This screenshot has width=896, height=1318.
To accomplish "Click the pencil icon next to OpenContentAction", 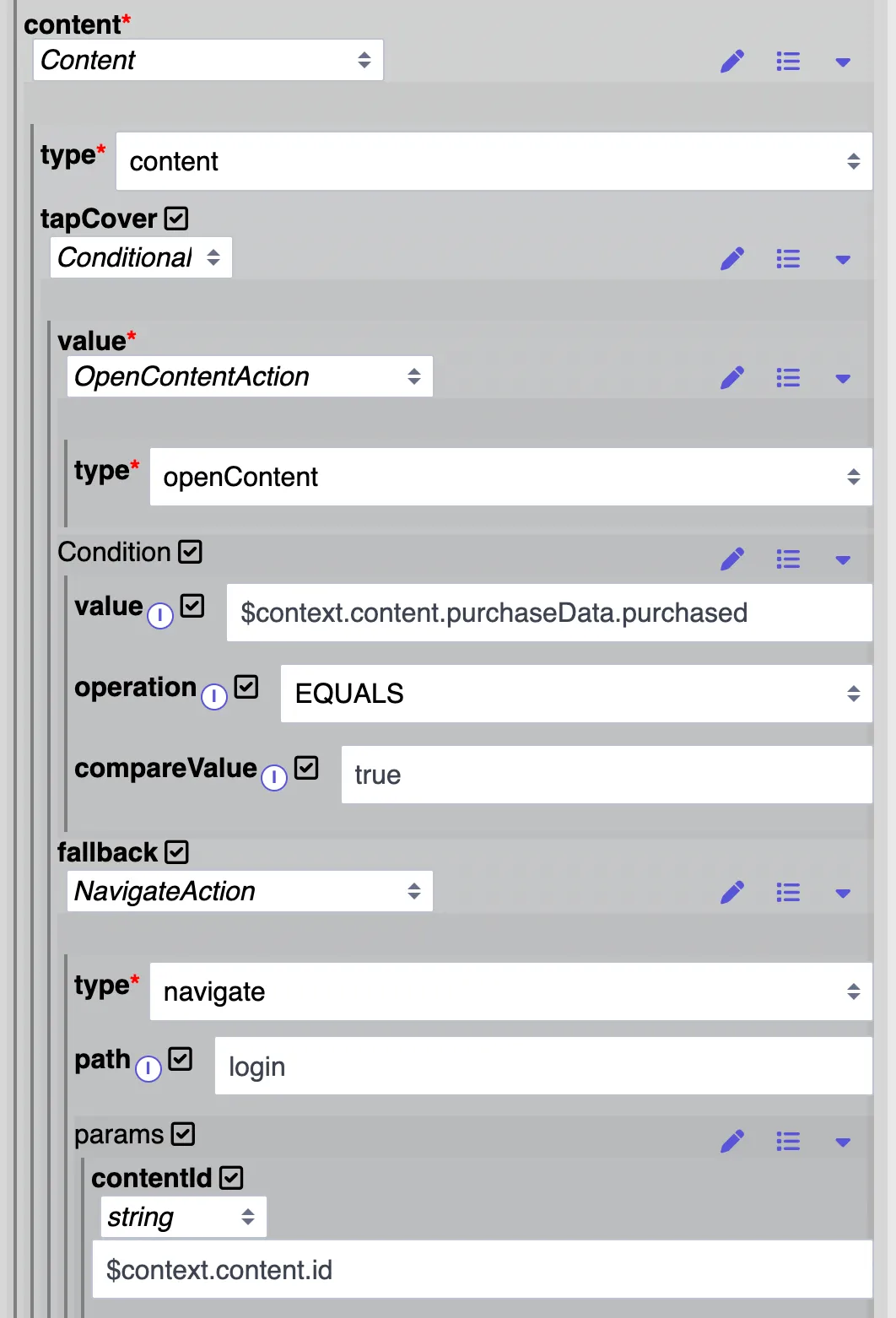I will 732,378.
